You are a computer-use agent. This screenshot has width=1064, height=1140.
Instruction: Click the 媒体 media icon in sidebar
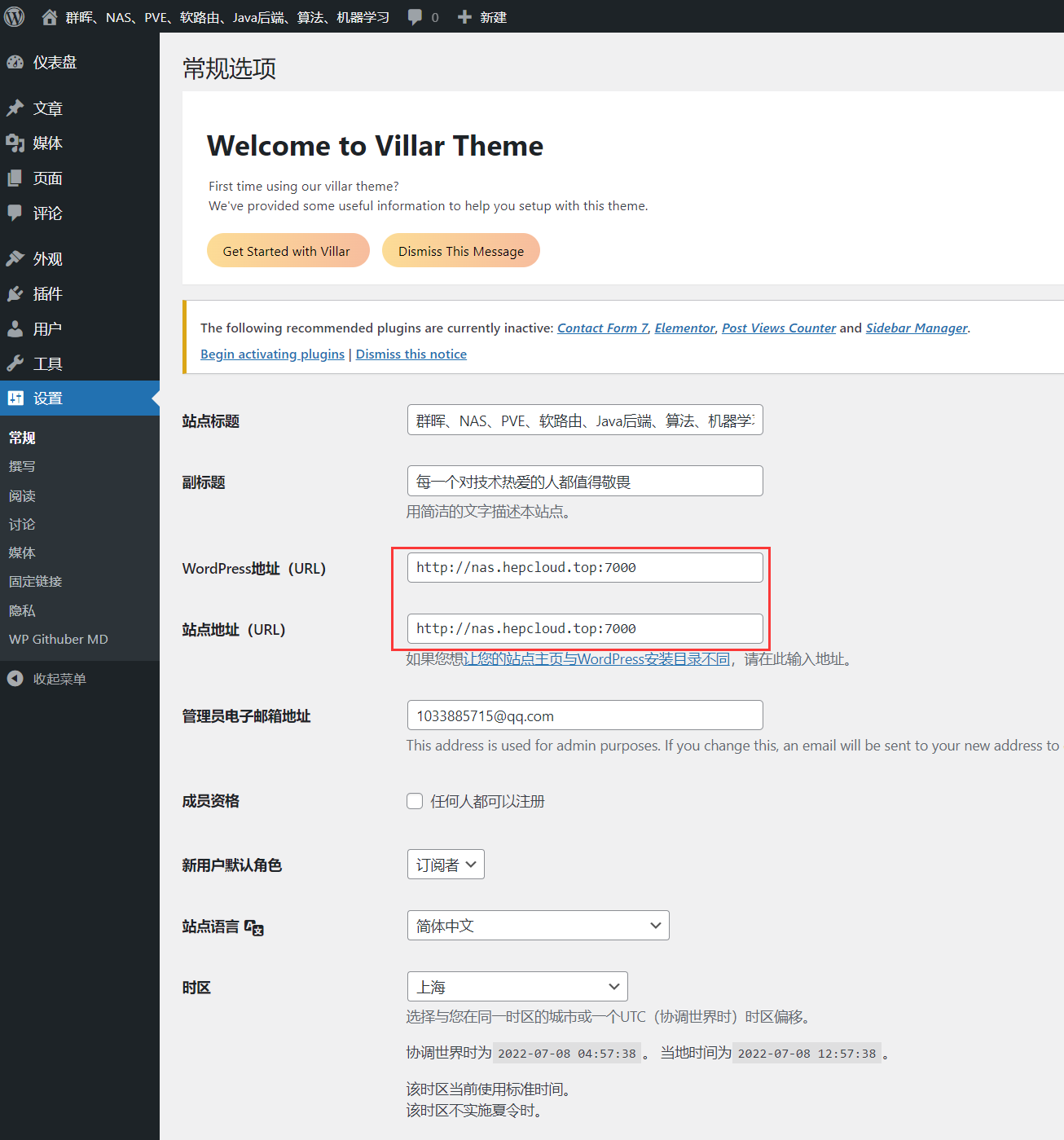pyautogui.click(x=15, y=143)
